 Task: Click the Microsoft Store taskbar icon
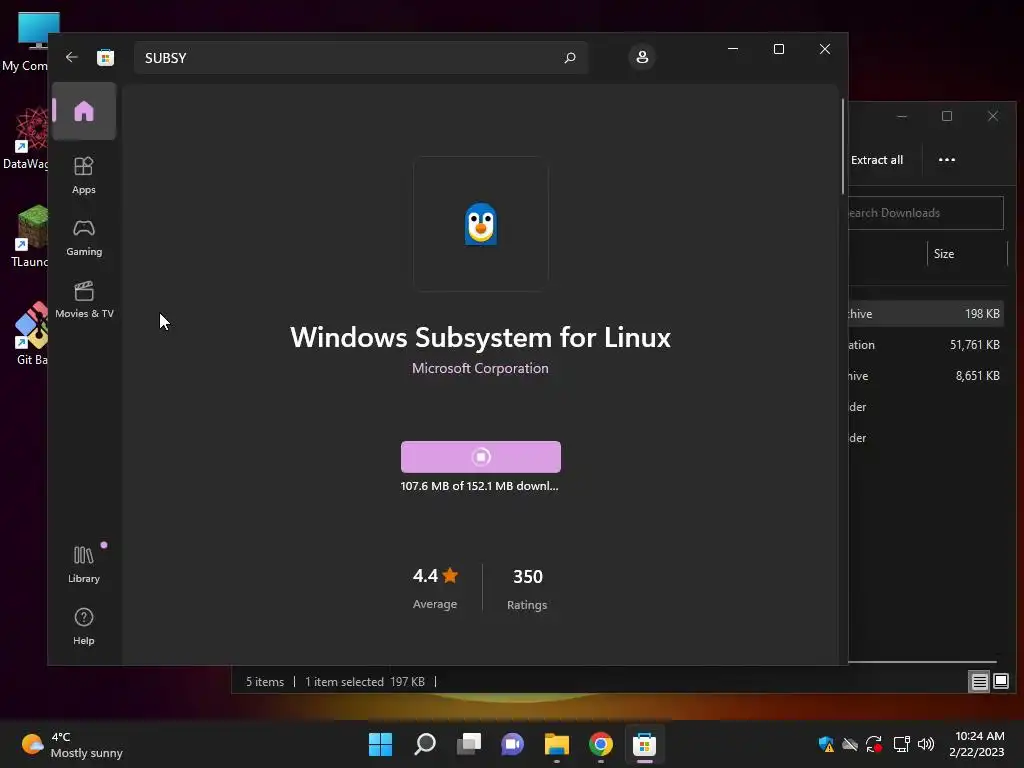point(645,744)
